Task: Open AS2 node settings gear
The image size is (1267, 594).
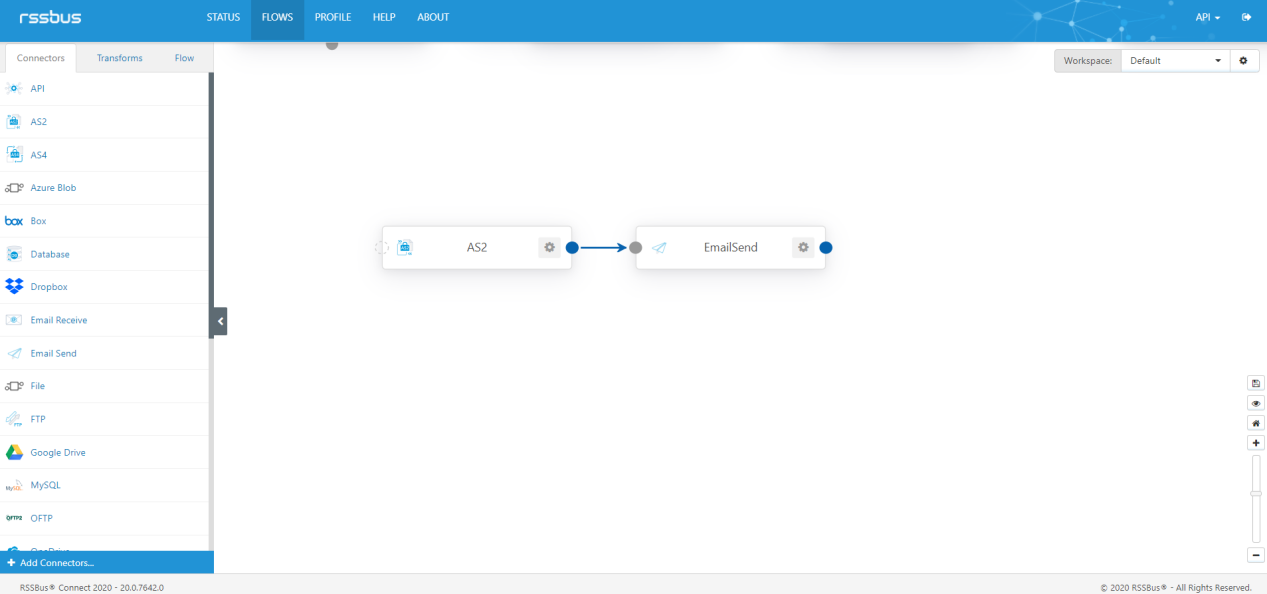Action: 549,247
